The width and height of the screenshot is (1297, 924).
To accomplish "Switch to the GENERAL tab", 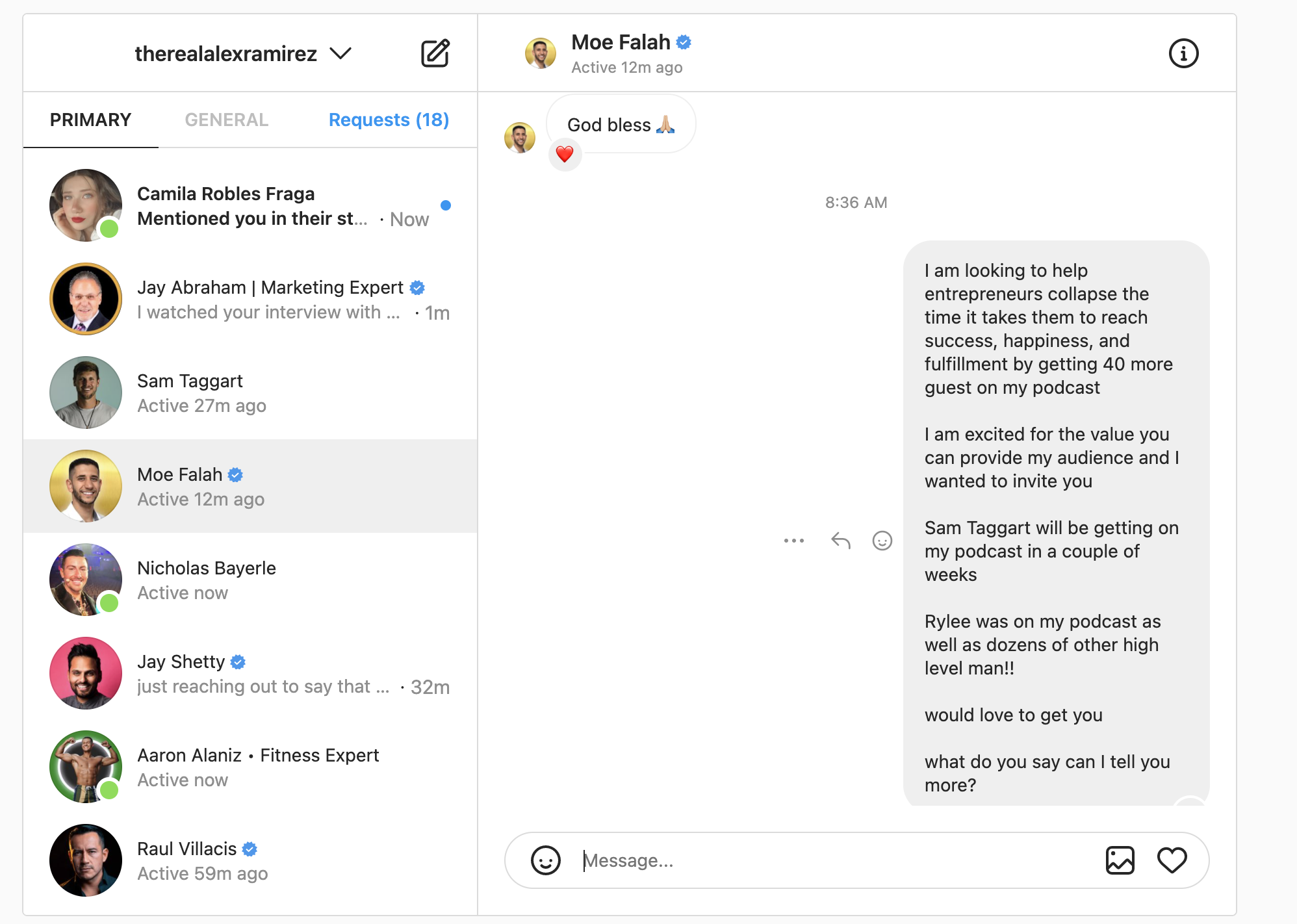I will [x=226, y=120].
